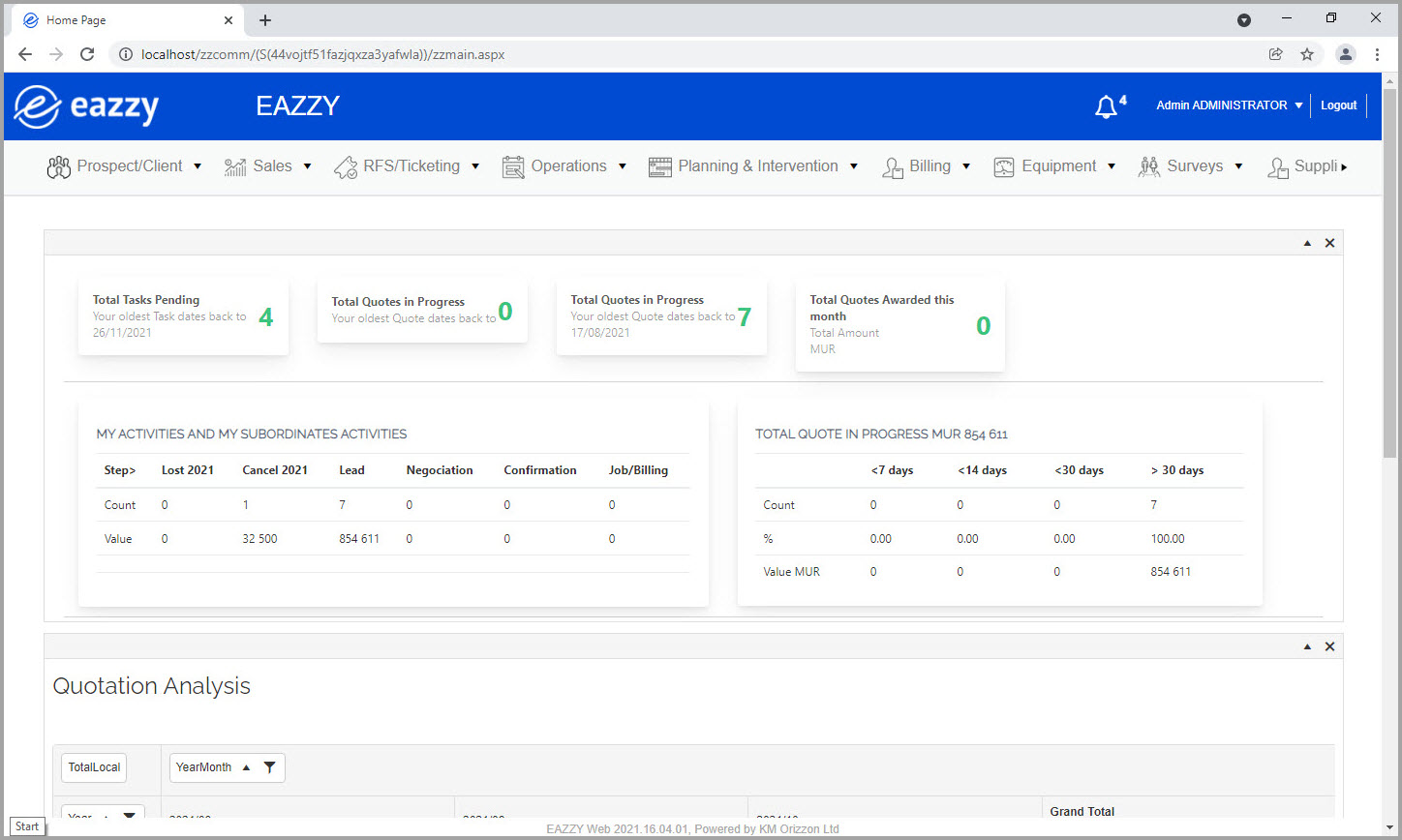The image size is (1402, 840).
Task: Expand the Surveys dropdown arrow
Action: tap(1238, 166)
